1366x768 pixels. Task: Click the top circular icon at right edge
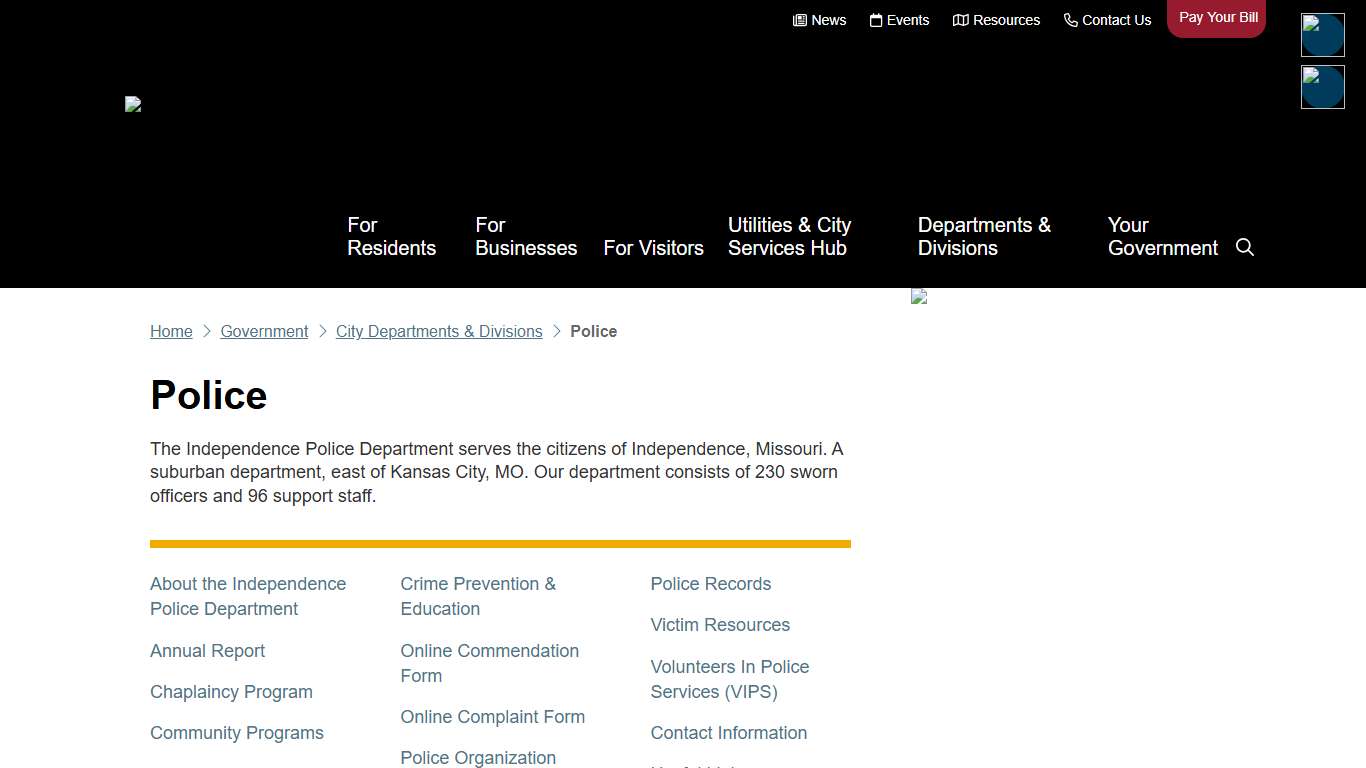click(1322, 35)
